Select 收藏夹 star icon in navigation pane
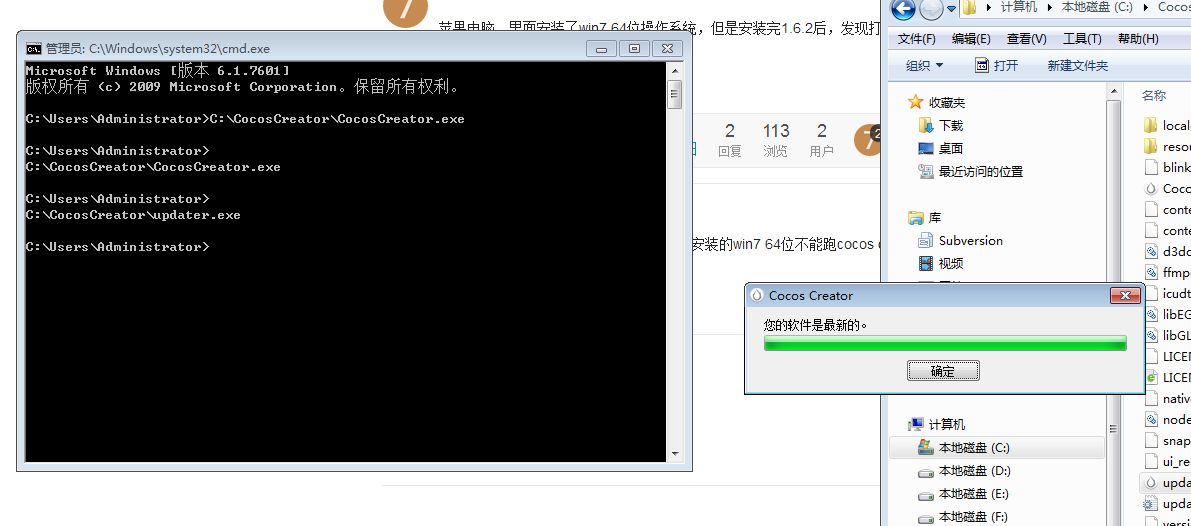Screen dimensions: 1191x526 pos(916,102)
